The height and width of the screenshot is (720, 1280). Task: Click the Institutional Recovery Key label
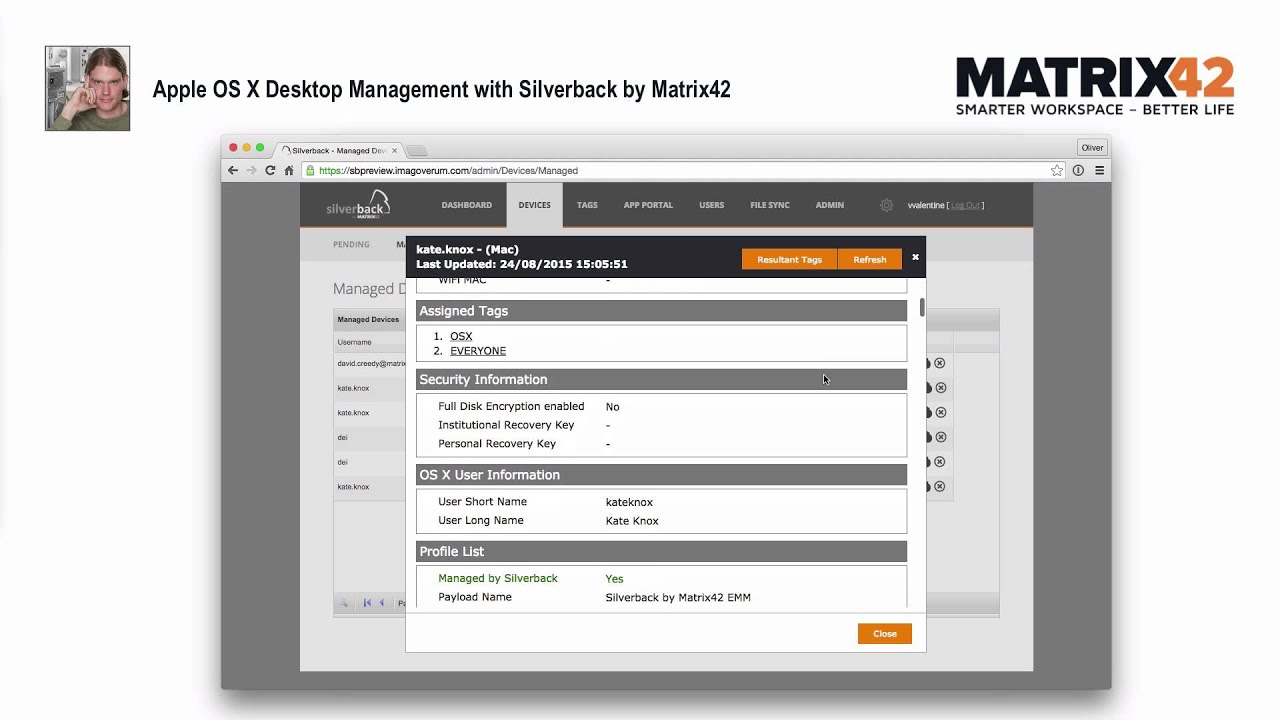pos(506,425)
